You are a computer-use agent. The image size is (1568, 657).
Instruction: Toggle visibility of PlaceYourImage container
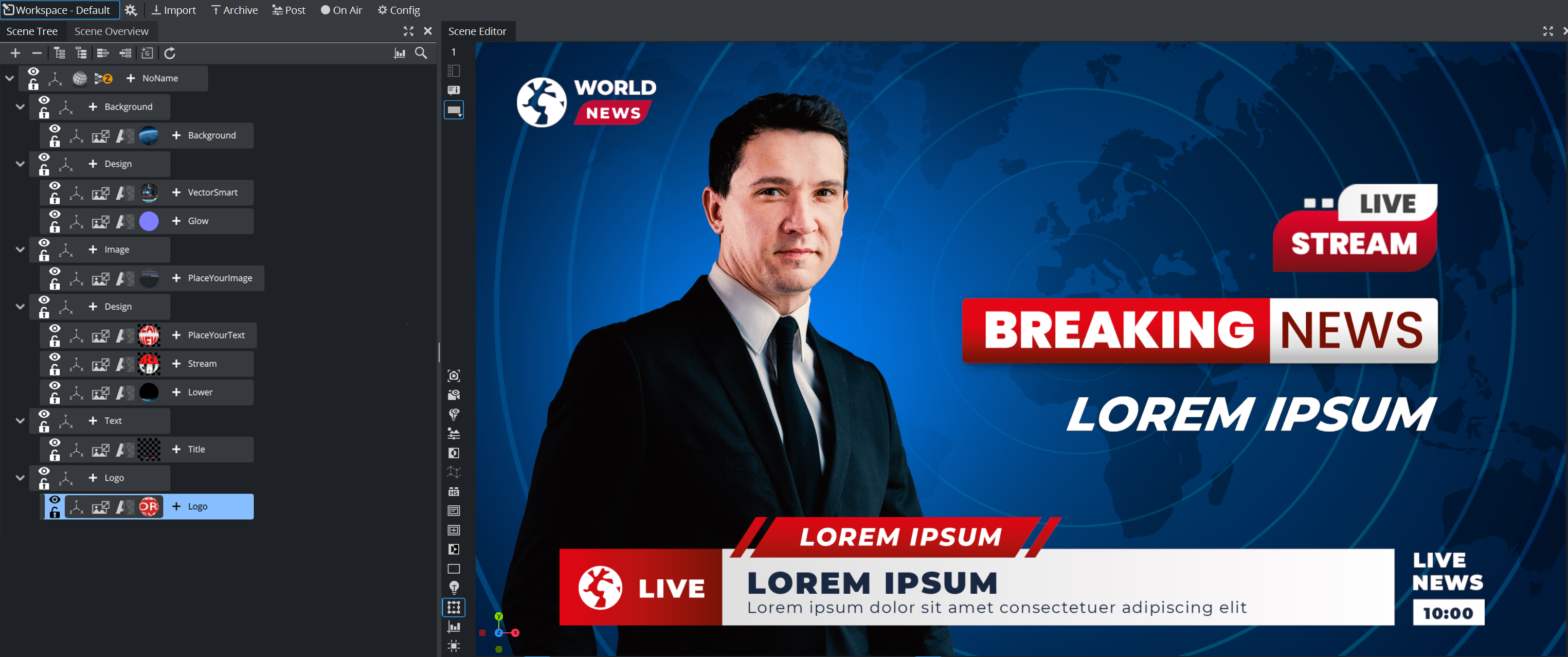[55, 272]
